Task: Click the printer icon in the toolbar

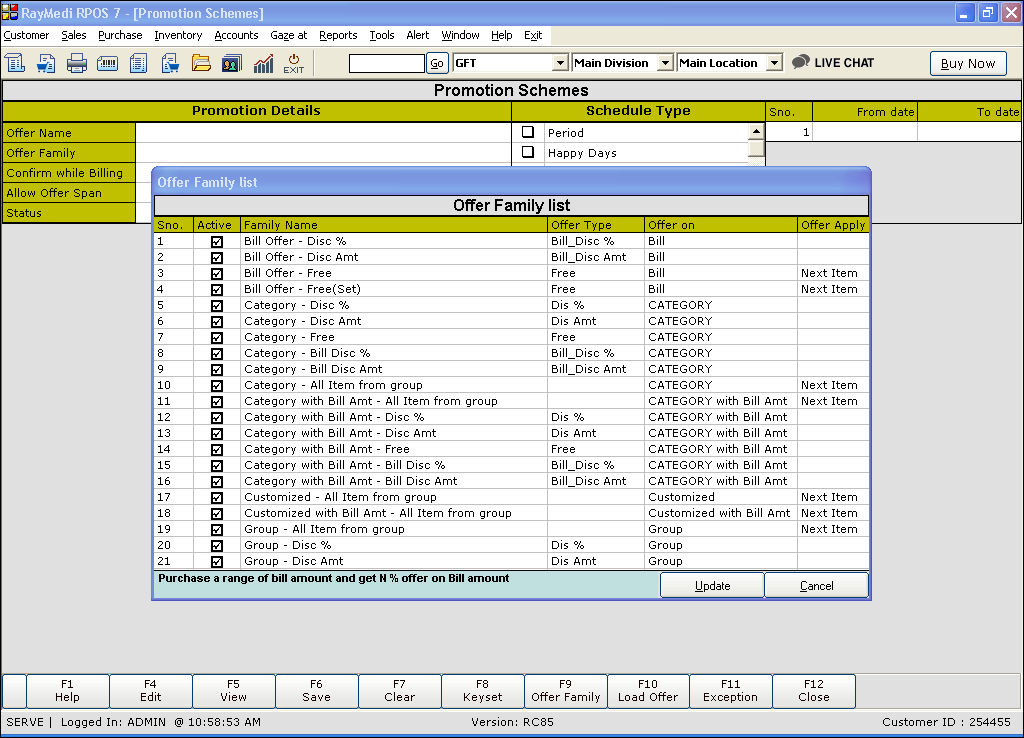Action: click(77, 63)
